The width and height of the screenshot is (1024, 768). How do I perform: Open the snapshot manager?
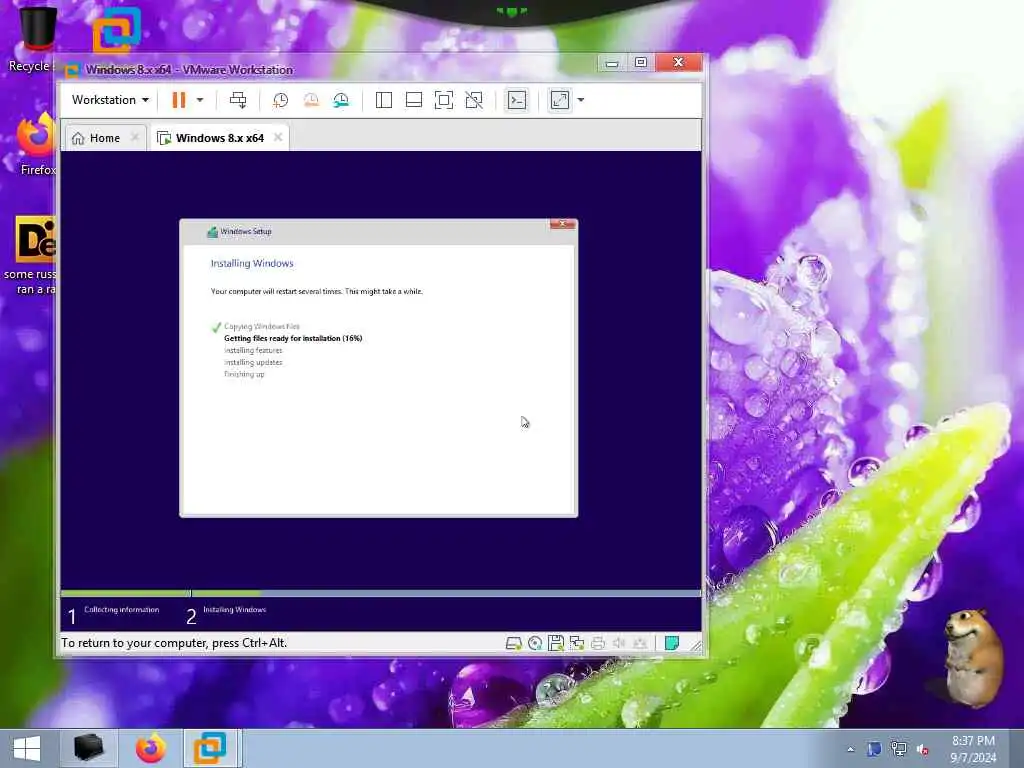(341, 100)
